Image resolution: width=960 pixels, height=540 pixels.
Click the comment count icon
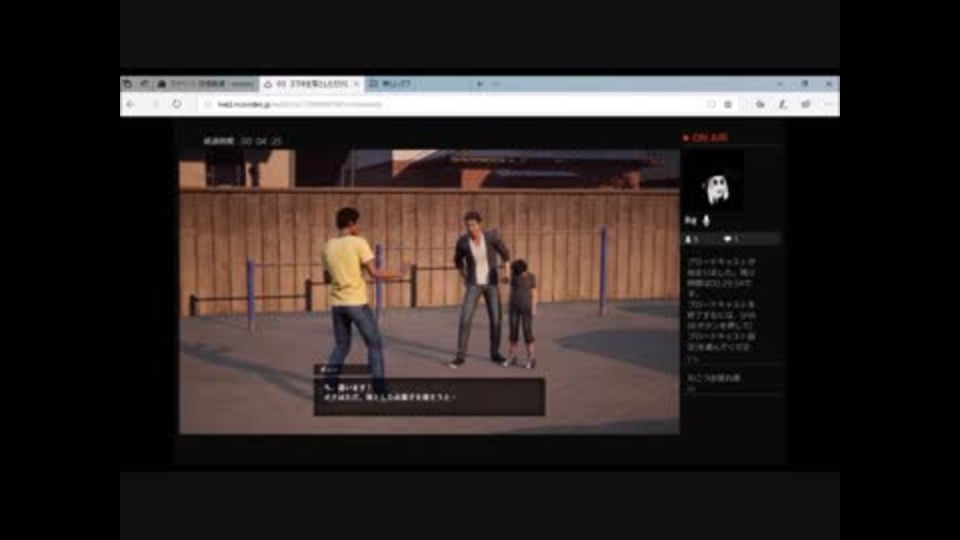(x=727, y=239)
